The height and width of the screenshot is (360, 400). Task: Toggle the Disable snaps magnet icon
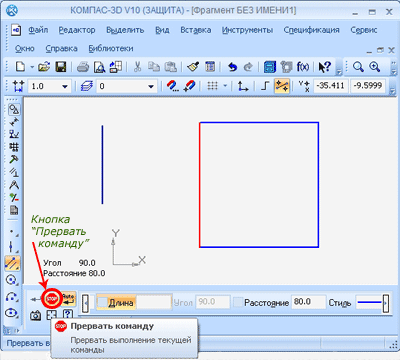tap(189, 86)
